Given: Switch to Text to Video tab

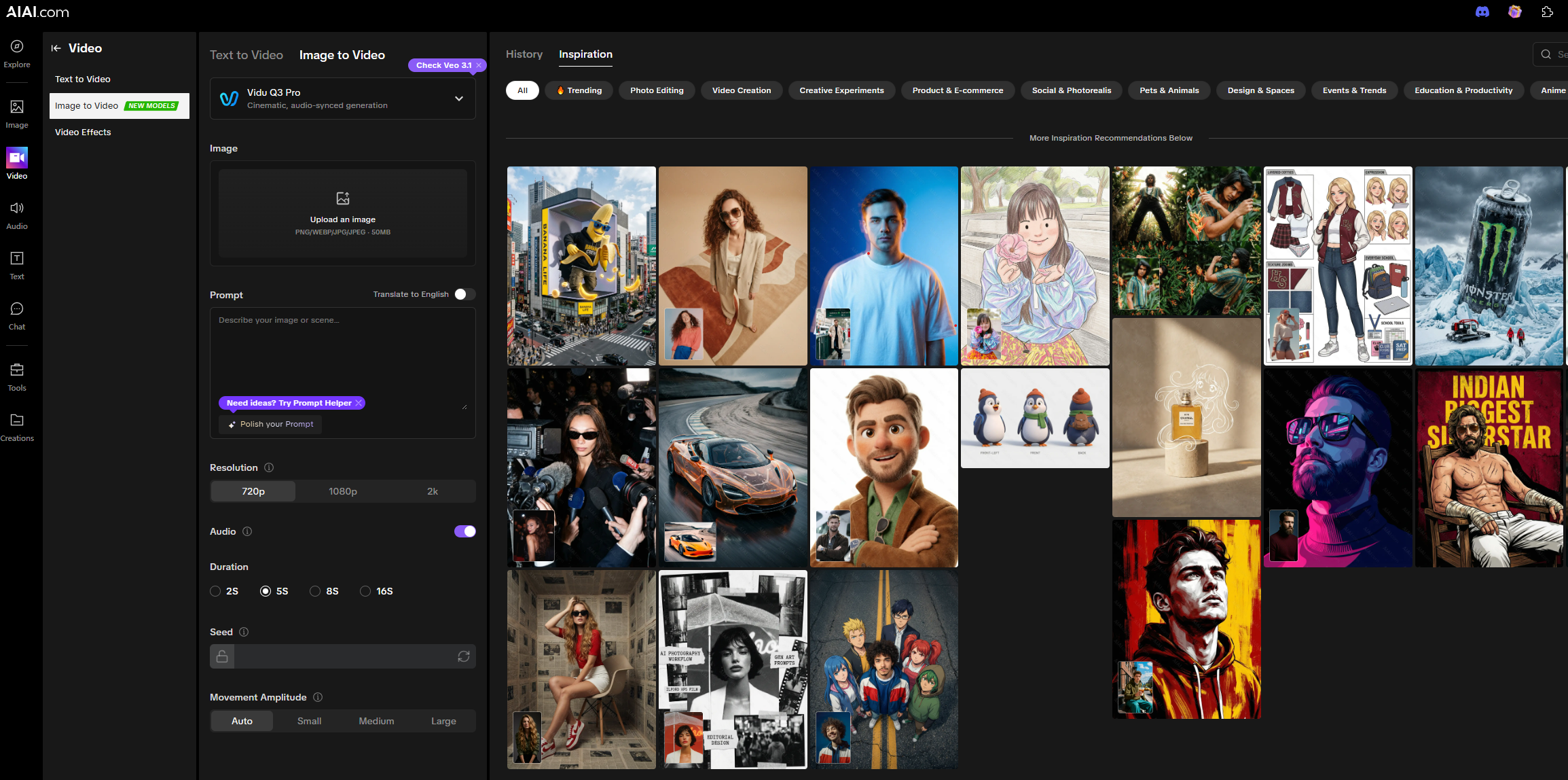Looking at the screenshot, I should [x=247, y=55].
